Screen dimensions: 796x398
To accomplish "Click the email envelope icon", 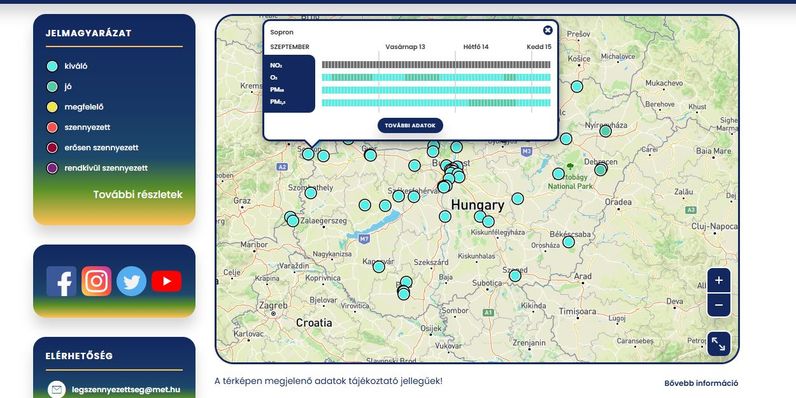I will (x=57, y=390).
